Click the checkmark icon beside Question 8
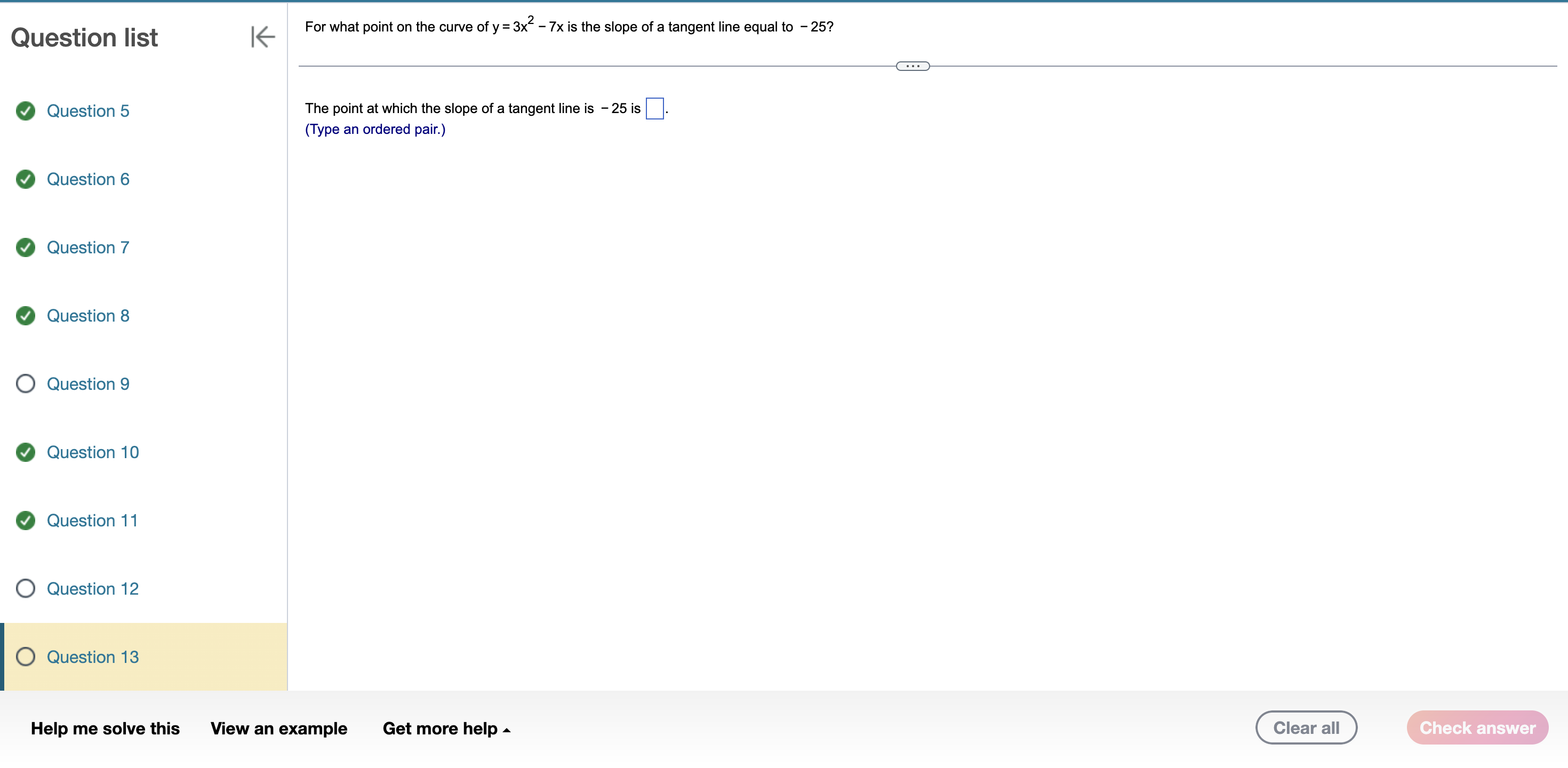 pyautogui.click(x=26, y=315)
